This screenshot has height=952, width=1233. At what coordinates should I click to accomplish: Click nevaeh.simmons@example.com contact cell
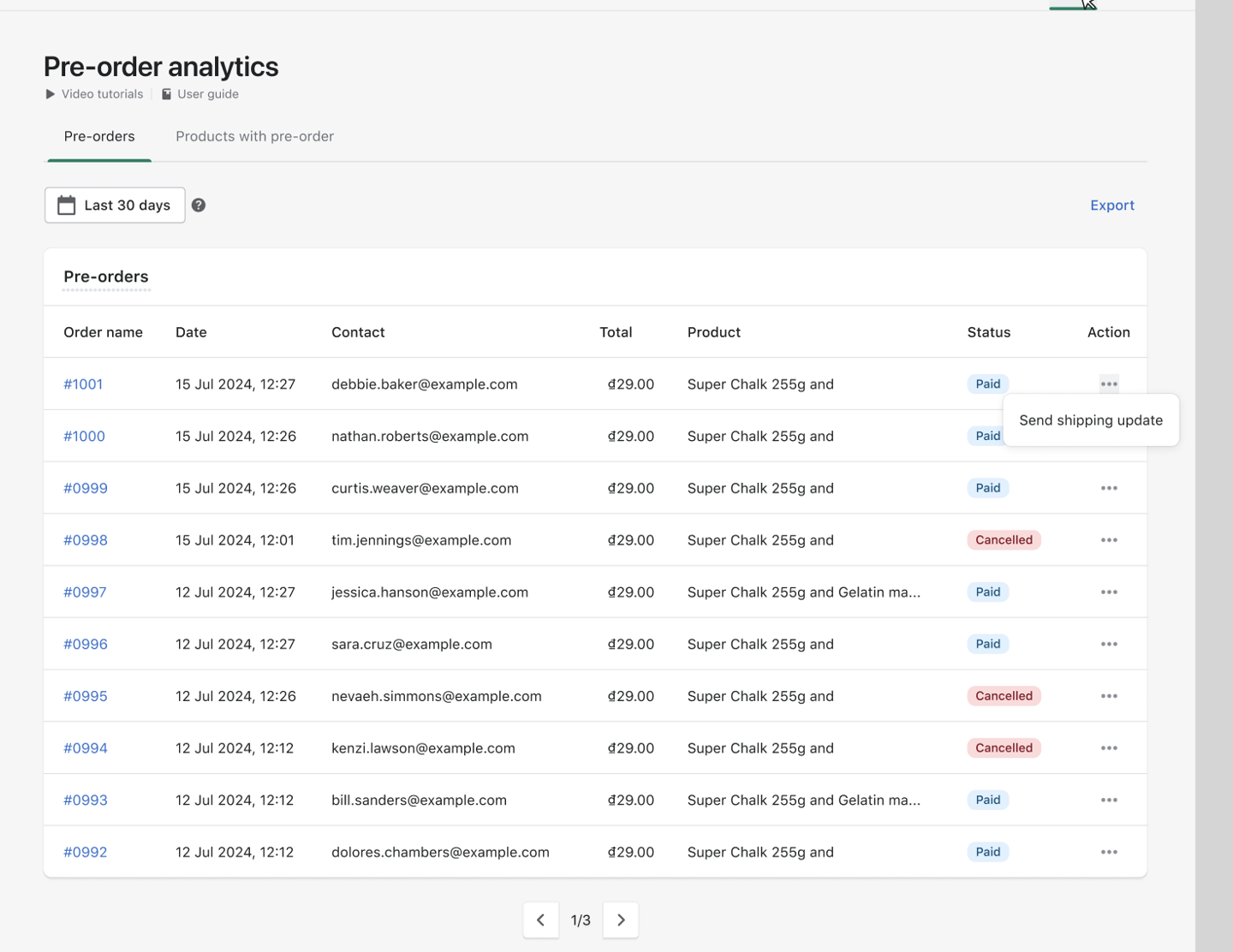[437, 696]
